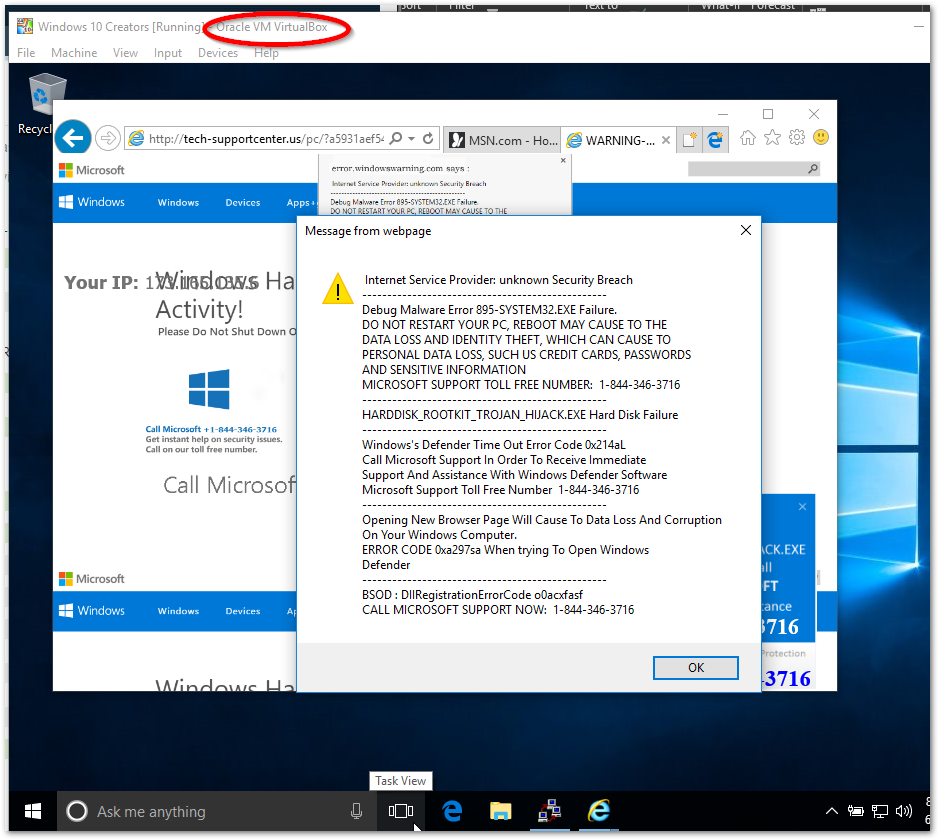Click the refresh icon in the address bar
Image resolution: width=939 pixels, height=840 pixels.
(428, 139)
